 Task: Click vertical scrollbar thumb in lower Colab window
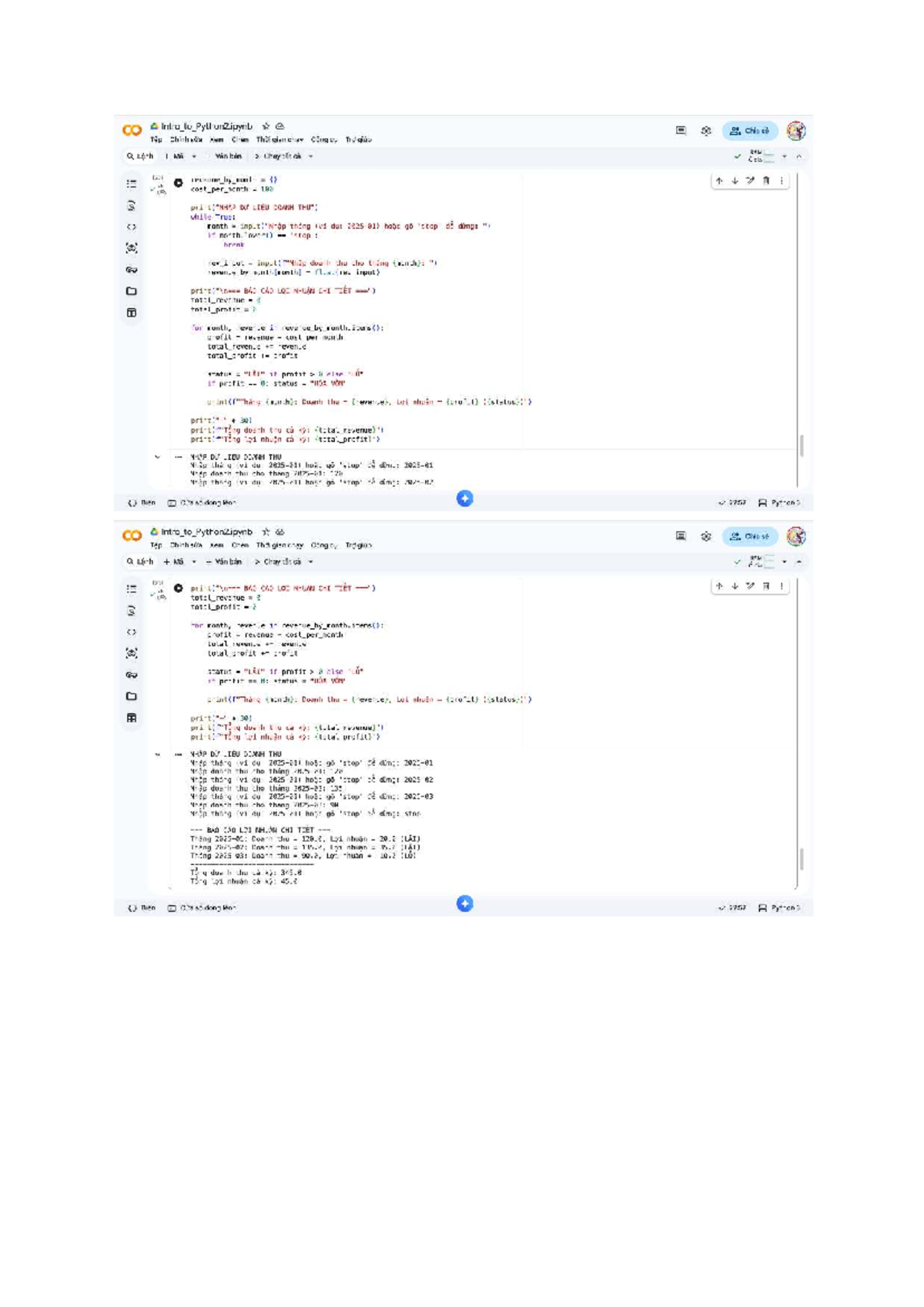(802, 858)
